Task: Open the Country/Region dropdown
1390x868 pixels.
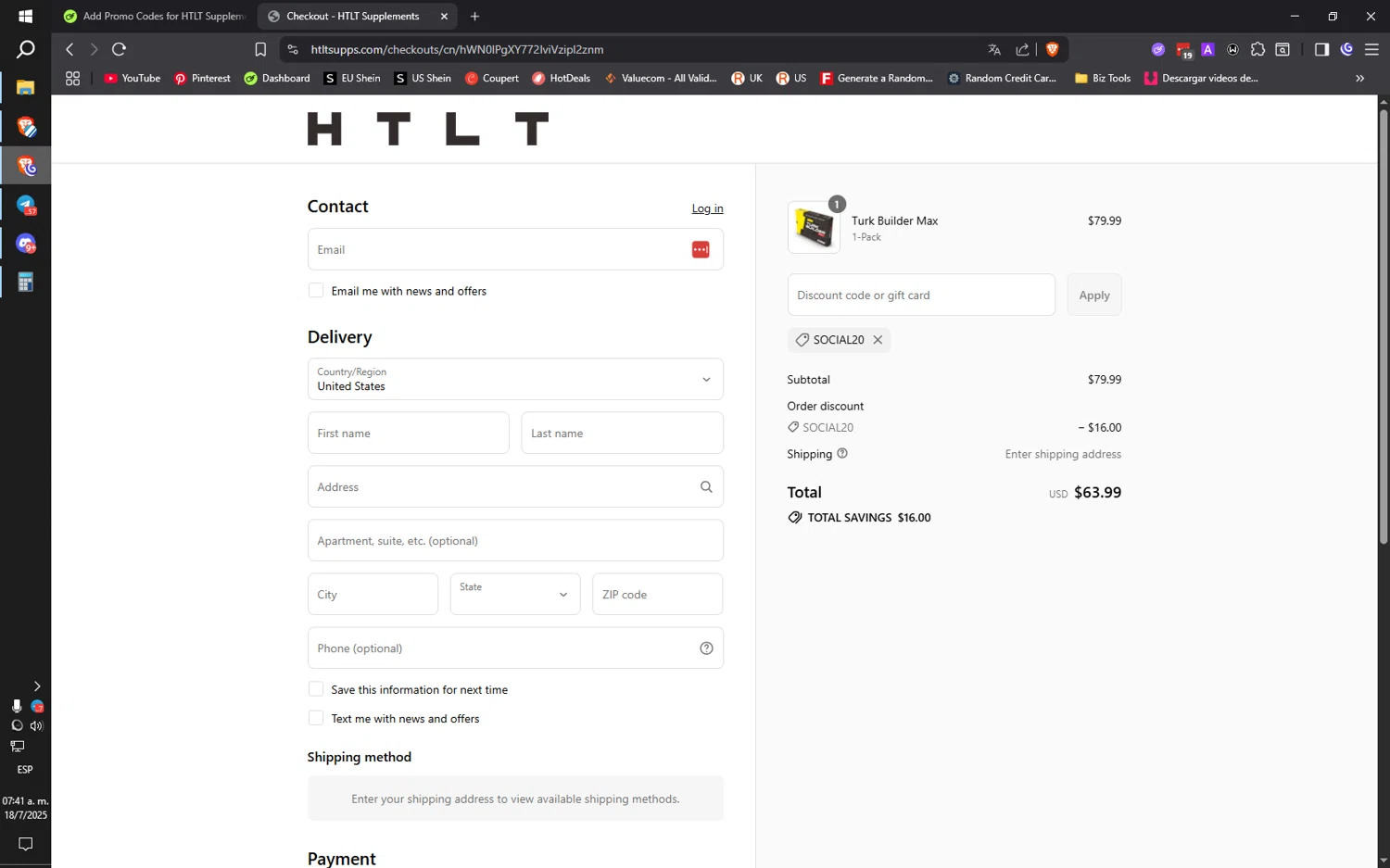Action: point(515,379)
